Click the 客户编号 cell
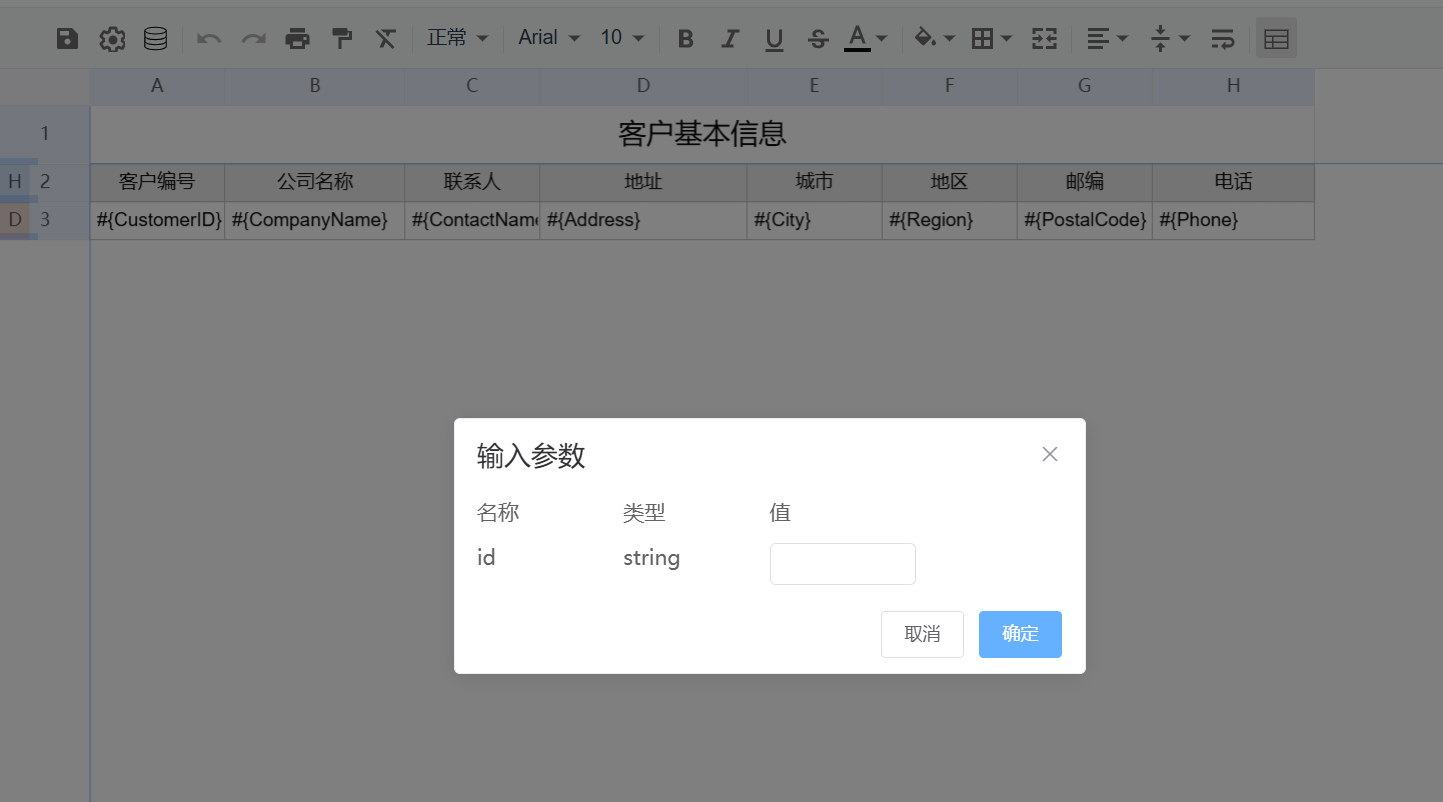The height and width of the screenshot is (802, 1443). click(157, 182)
